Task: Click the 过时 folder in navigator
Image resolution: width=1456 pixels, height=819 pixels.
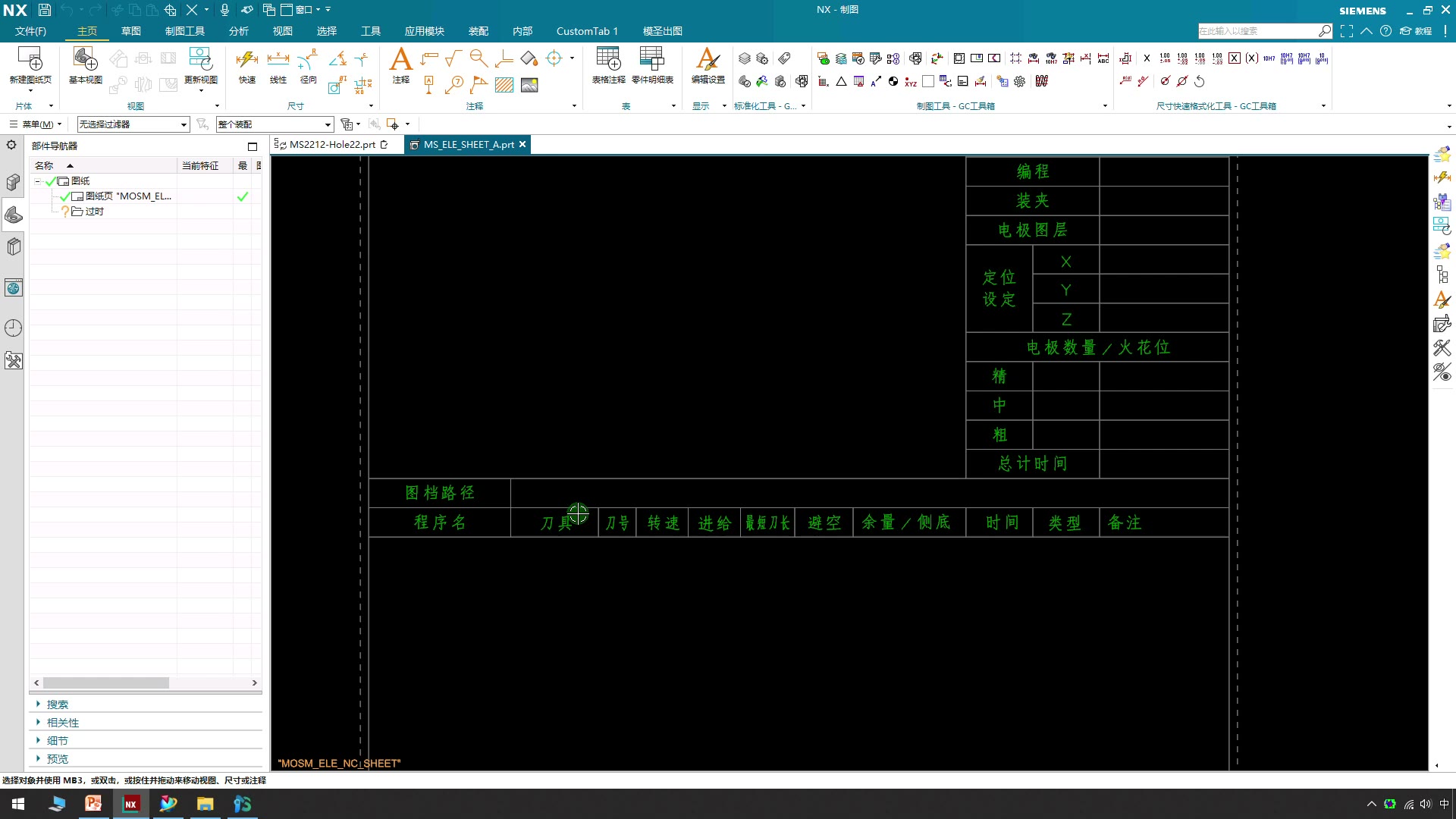Action: pyautogui.click(x=94, y=212)
